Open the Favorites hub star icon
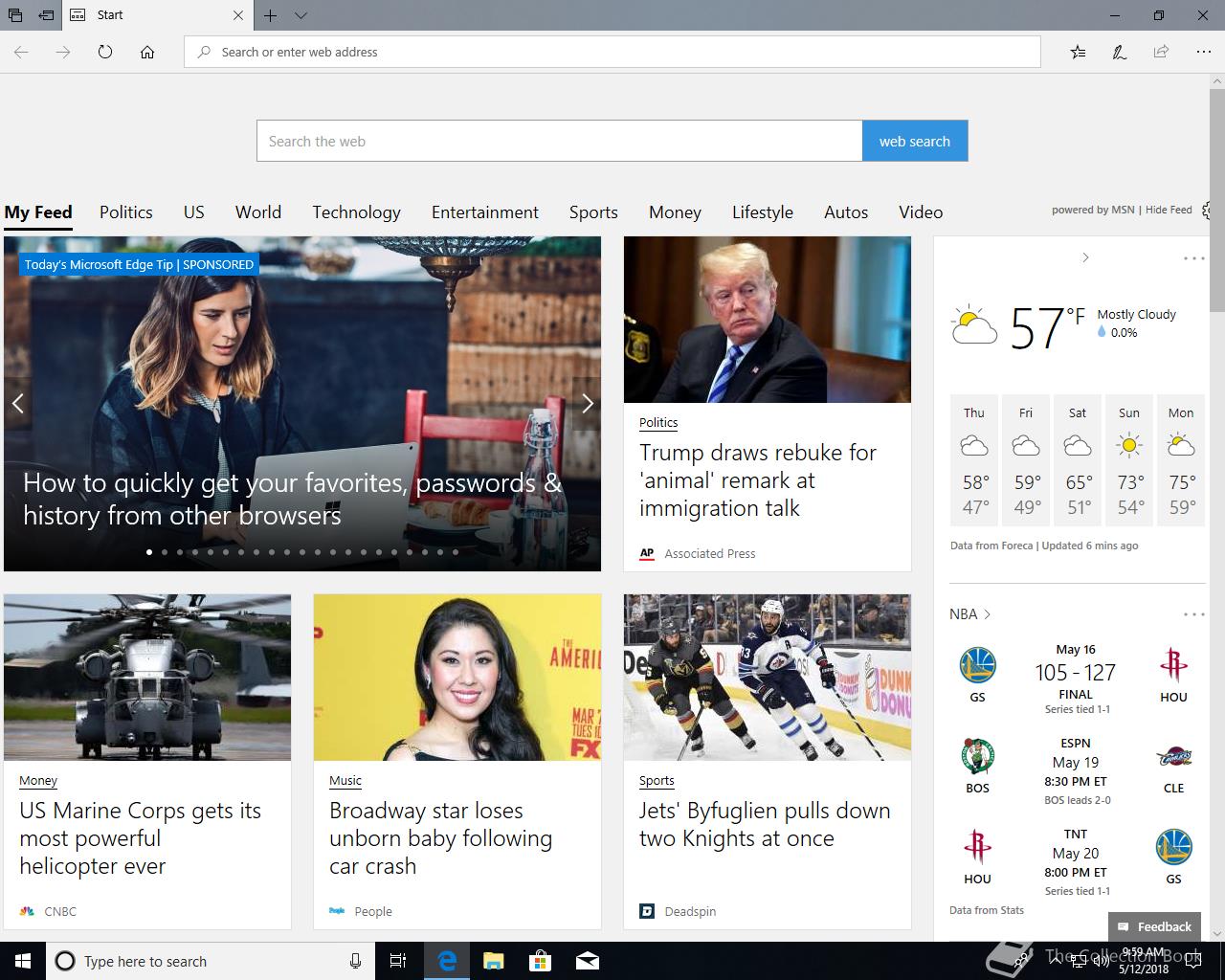This screenshot has width=1225, height=980. [1078, 52]
